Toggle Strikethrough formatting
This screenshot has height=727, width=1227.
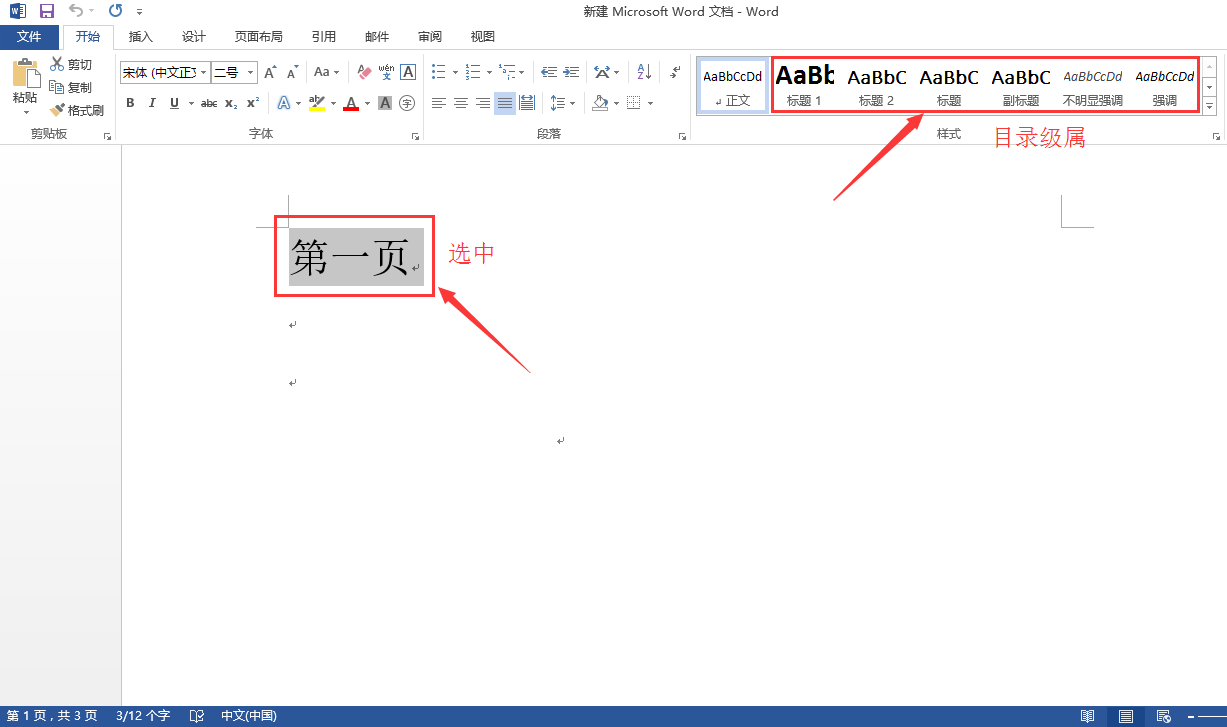point(208,103)
